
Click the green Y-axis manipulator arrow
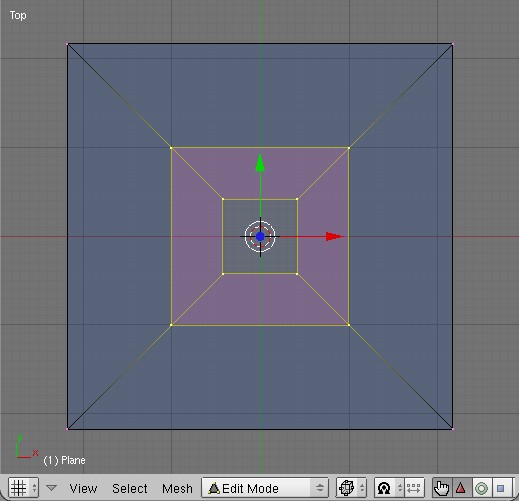click(260, 163)
